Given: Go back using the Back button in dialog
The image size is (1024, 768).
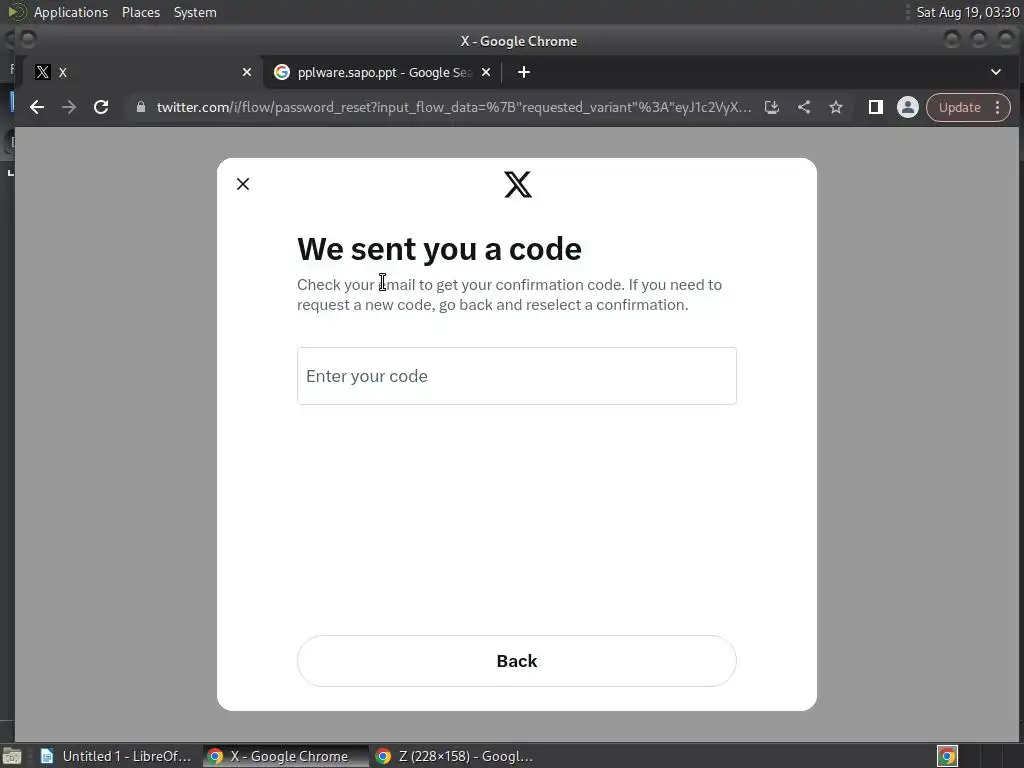Looking at the screenshot, I should click(517, 661).
